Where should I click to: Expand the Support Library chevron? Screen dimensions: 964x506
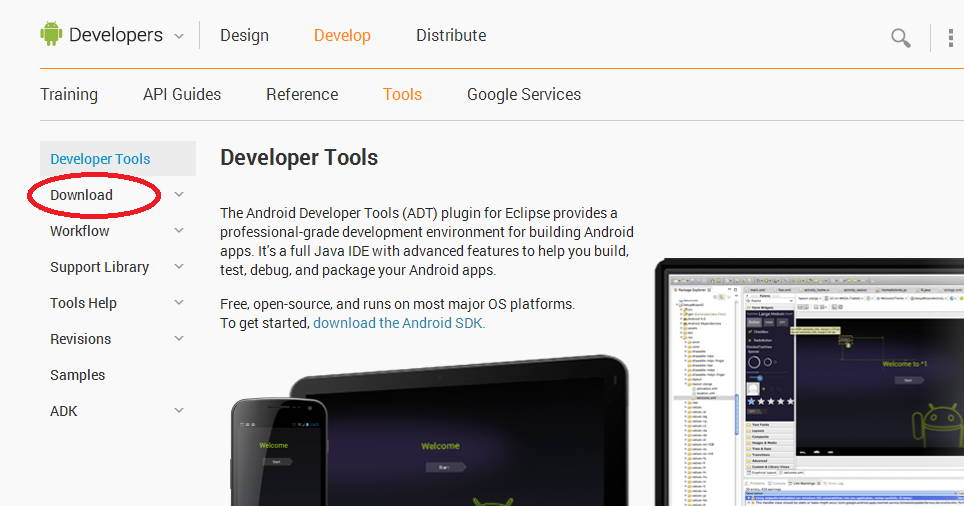click(179, 266)
